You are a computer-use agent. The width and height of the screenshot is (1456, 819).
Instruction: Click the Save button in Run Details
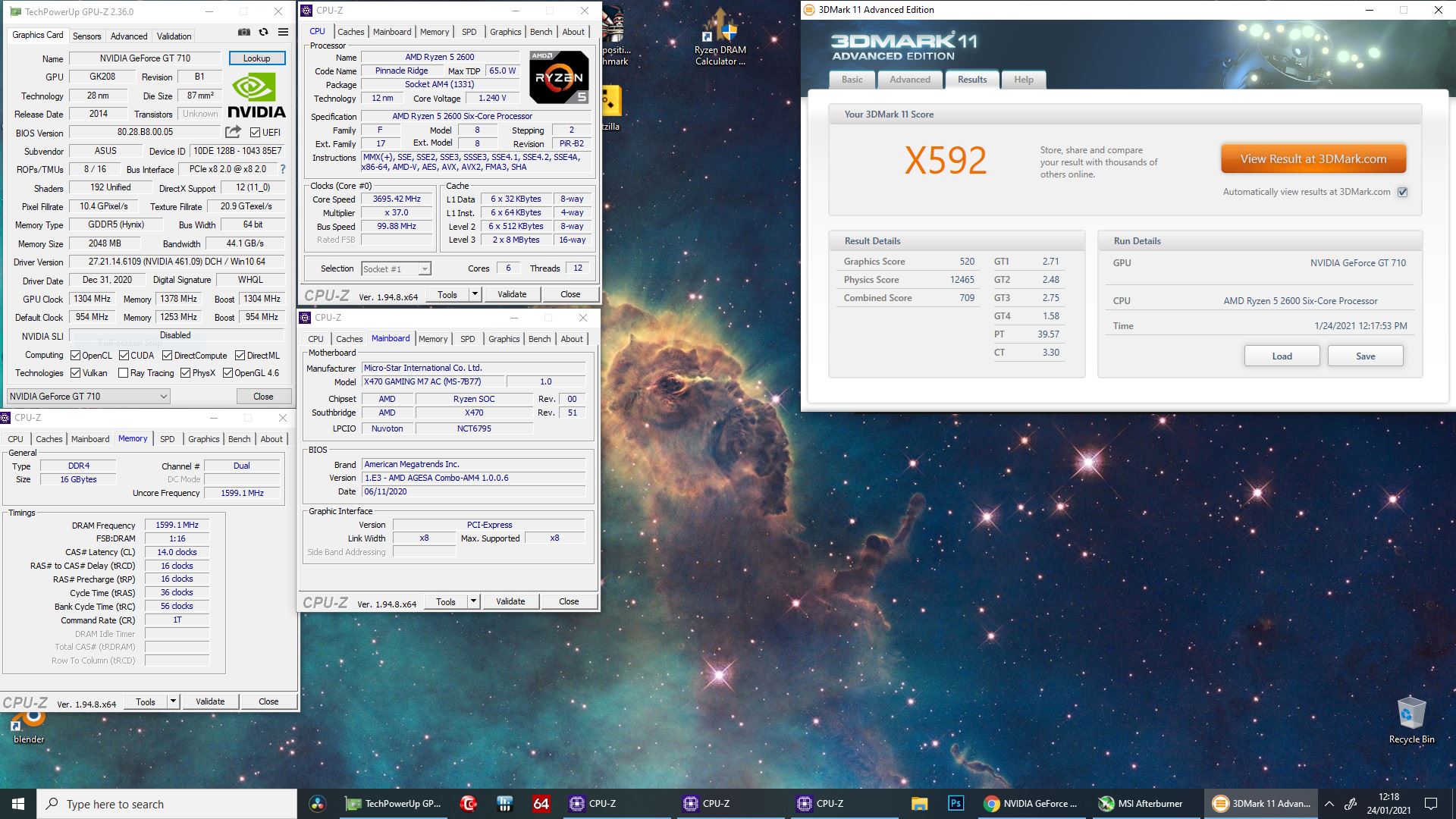[x=1366, y=356]
